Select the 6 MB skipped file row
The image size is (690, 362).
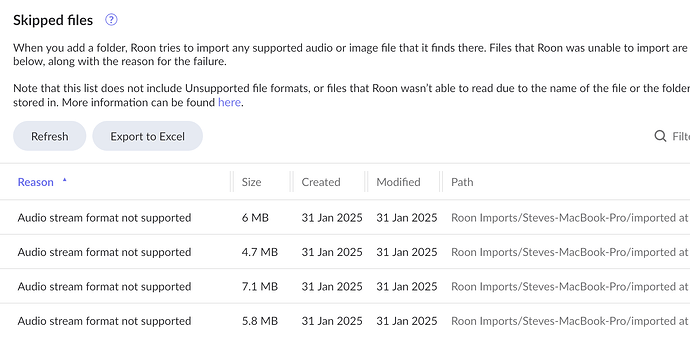coord(345,218)
